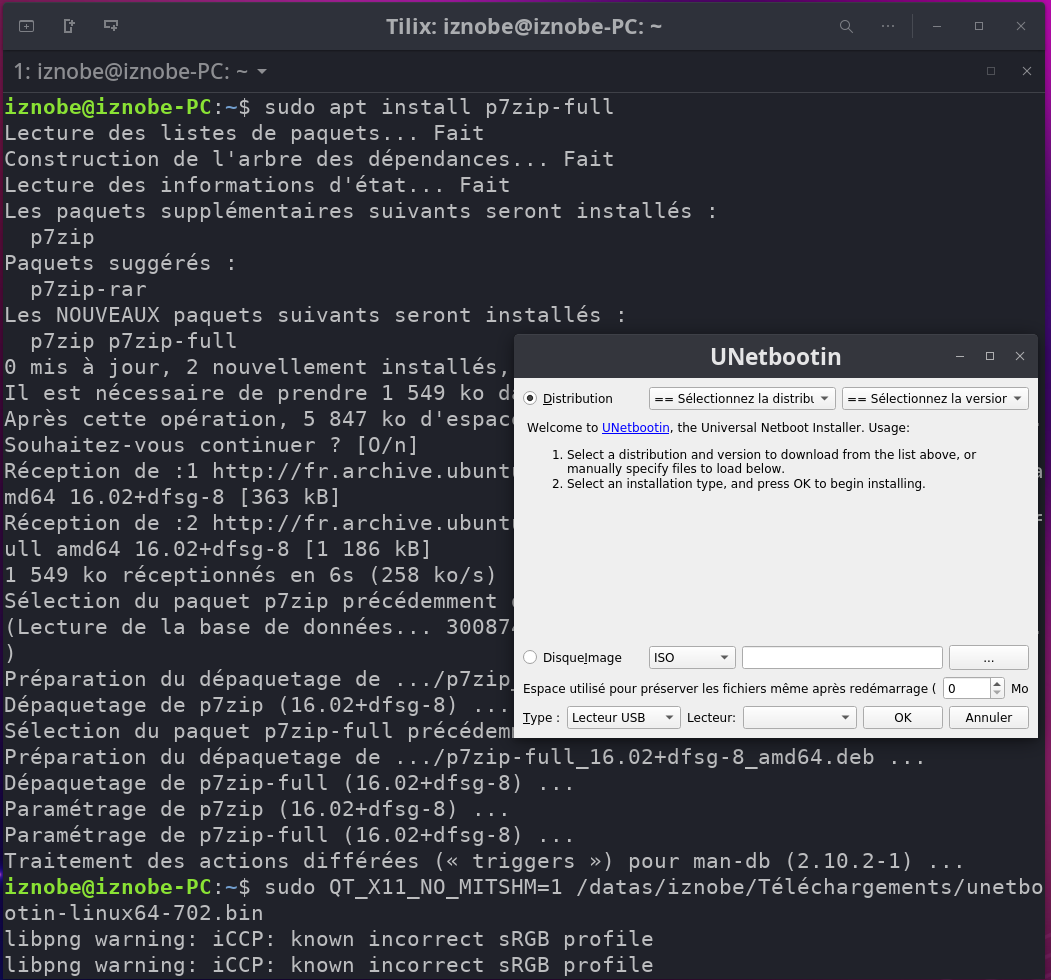Open the 'Sélectionnez la distribution' dropdown
The image size is (1051, 980).
742,398
